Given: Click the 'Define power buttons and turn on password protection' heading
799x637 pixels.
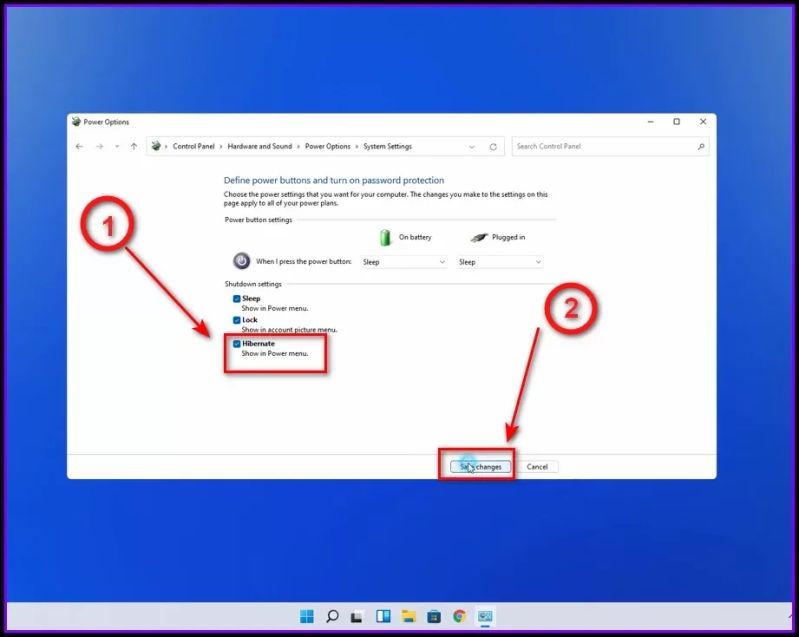Looking at the screenshot, I should click(334, 180).
